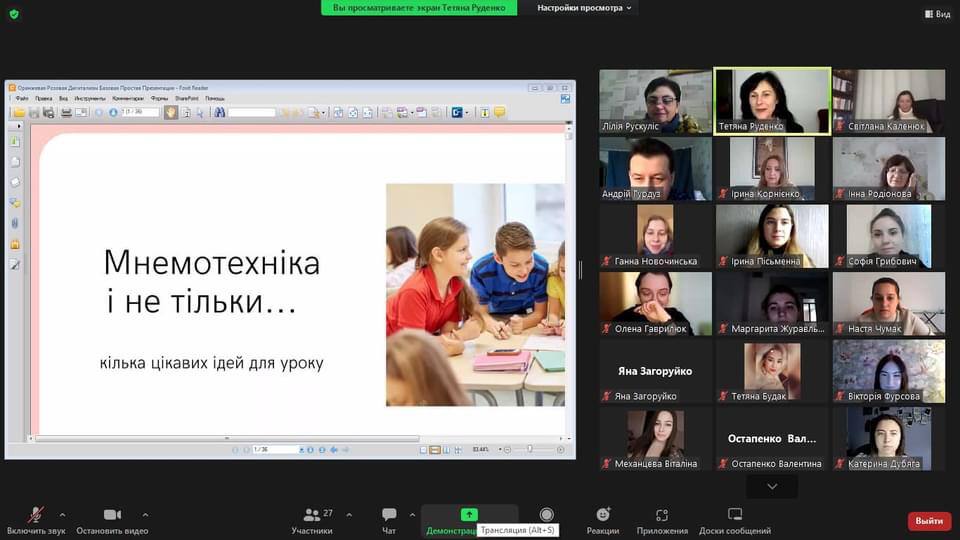This screenshot has height=540, width=960.
Task: Unmute microphone with Включить звук button
Action: (x=36, y=516)
